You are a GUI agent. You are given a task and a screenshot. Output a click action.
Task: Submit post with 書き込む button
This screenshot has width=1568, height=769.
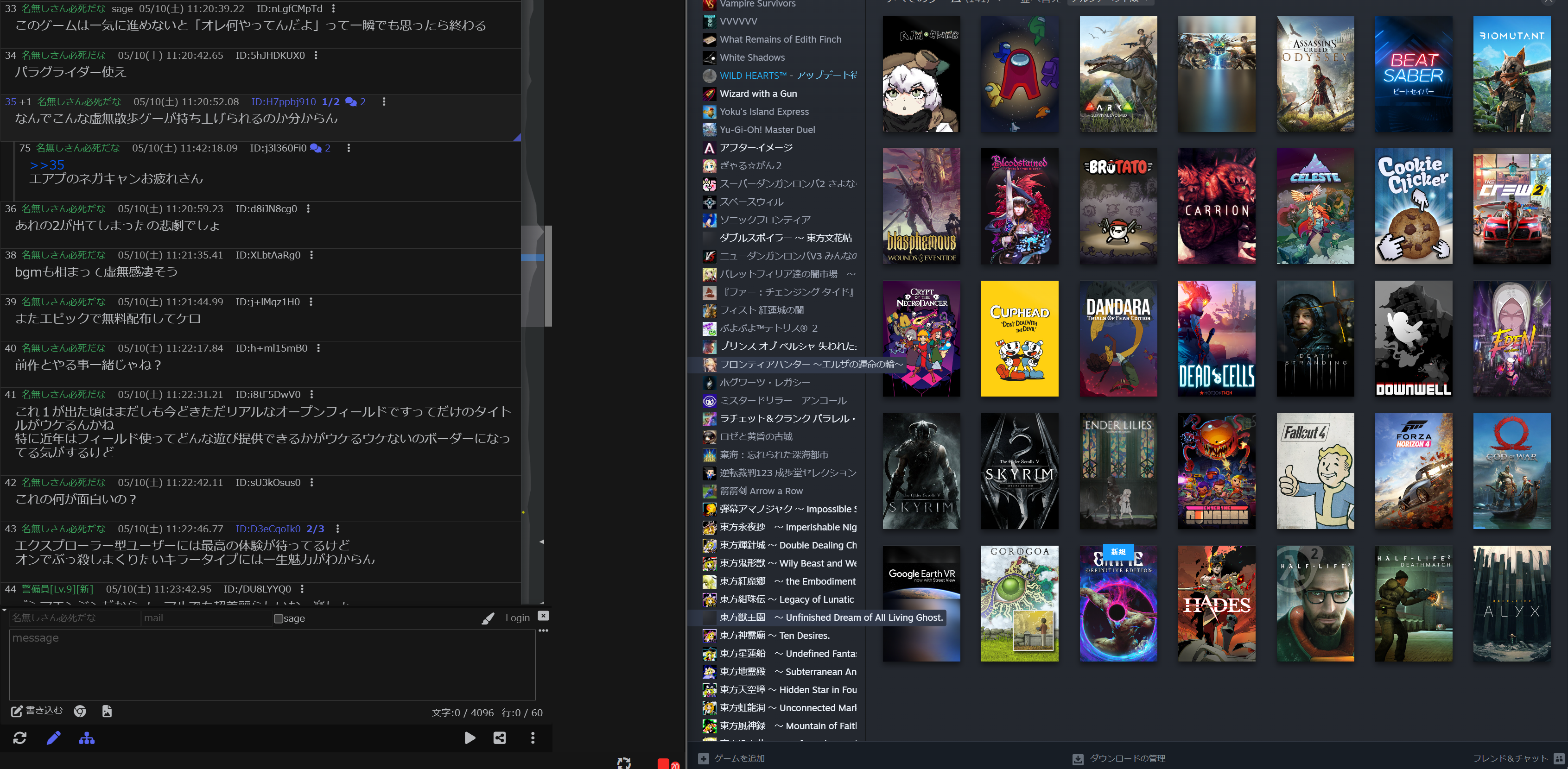click(37, 711)
